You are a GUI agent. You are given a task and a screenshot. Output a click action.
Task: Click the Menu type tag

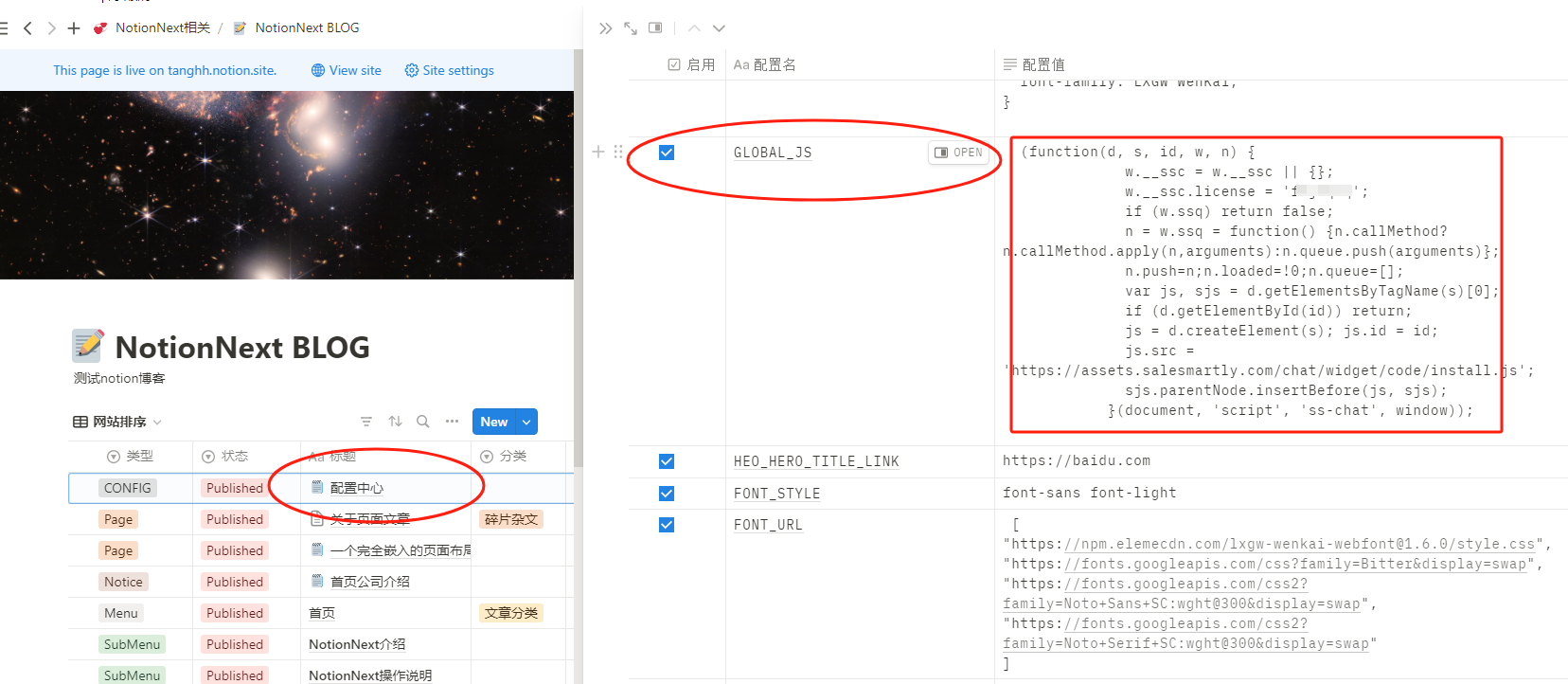(121, 613)
